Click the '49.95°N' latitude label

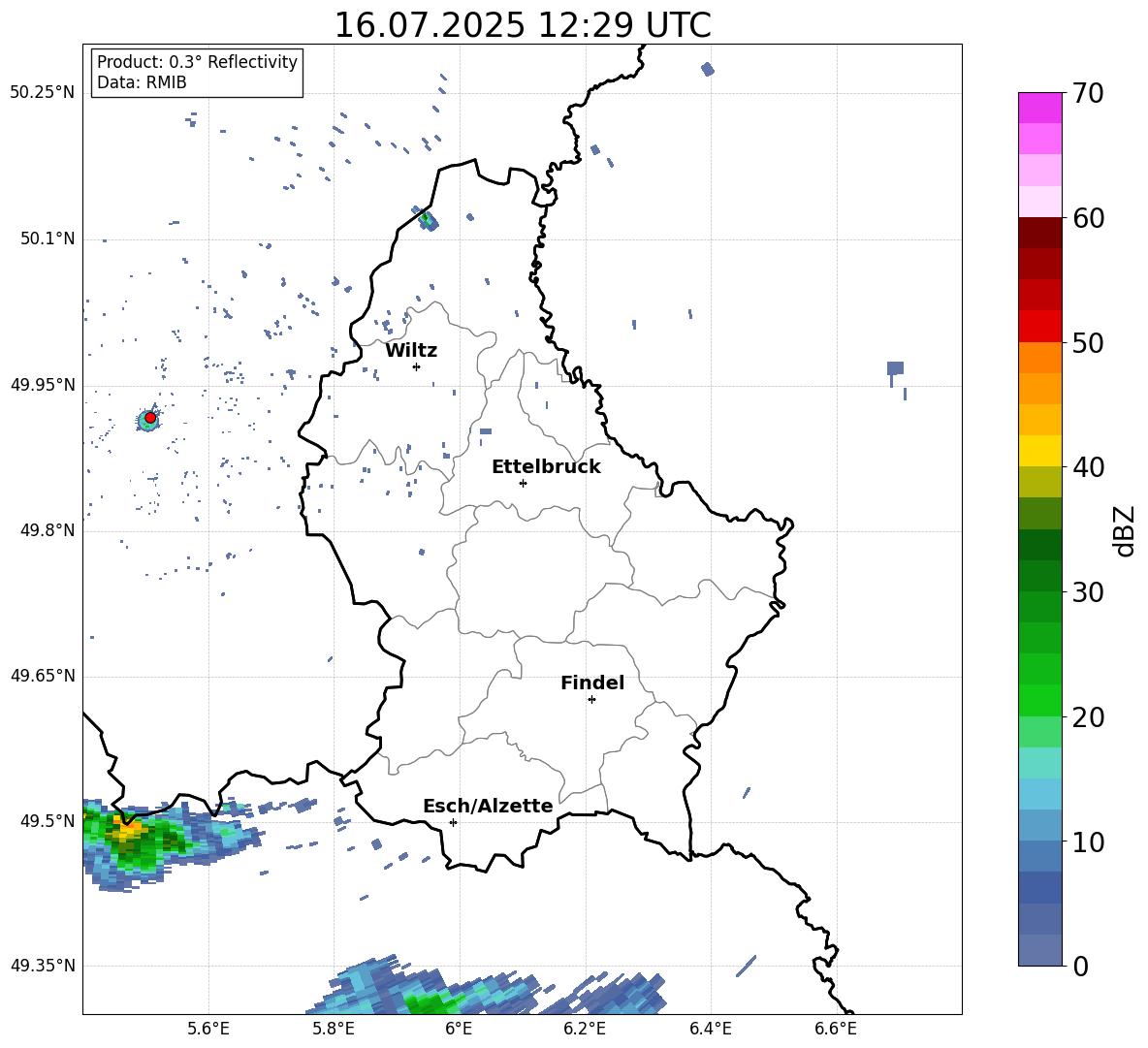coord(43,385)
